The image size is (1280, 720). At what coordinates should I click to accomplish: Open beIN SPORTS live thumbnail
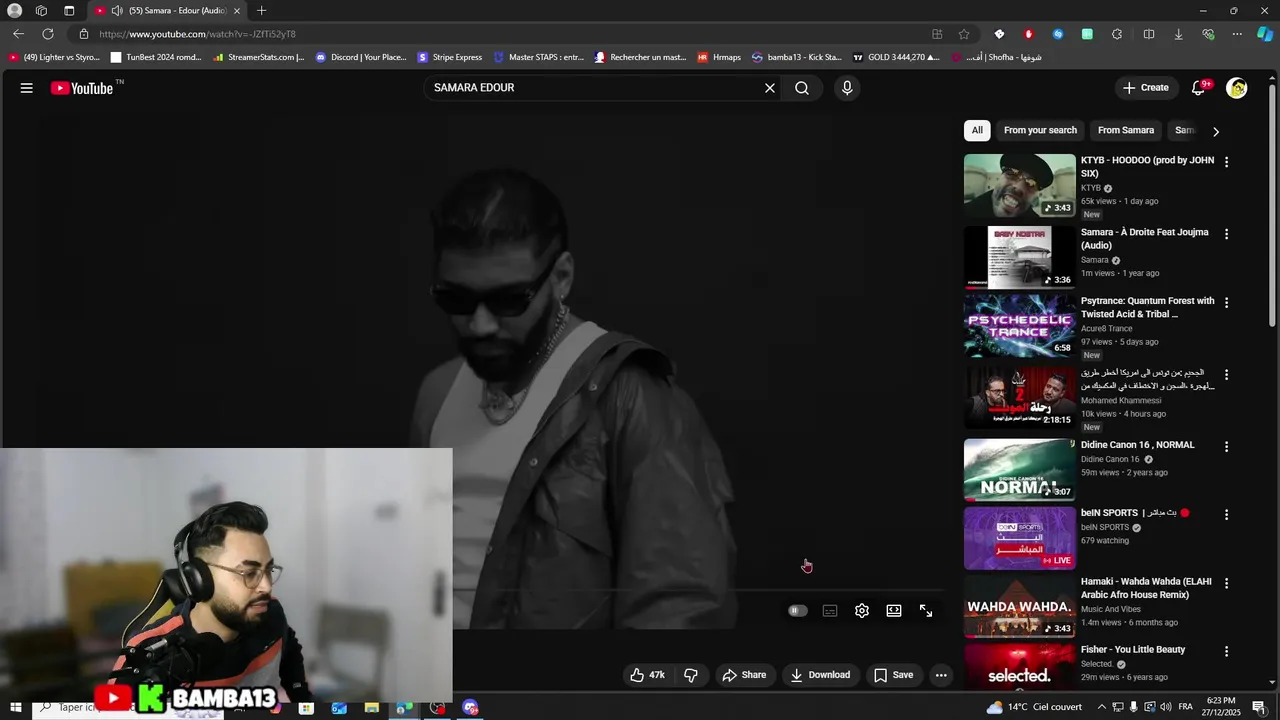click(1019, 538)
